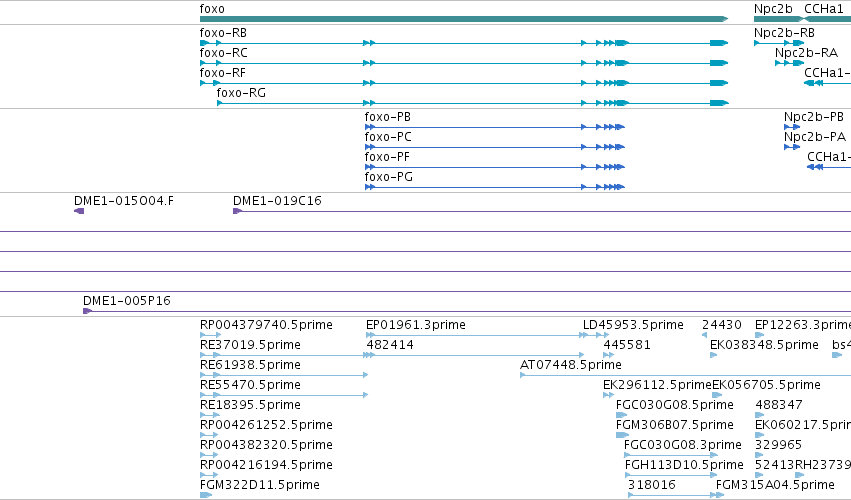
Task: Select the RP004216194.5prime EST label
Action: [266, 465]
